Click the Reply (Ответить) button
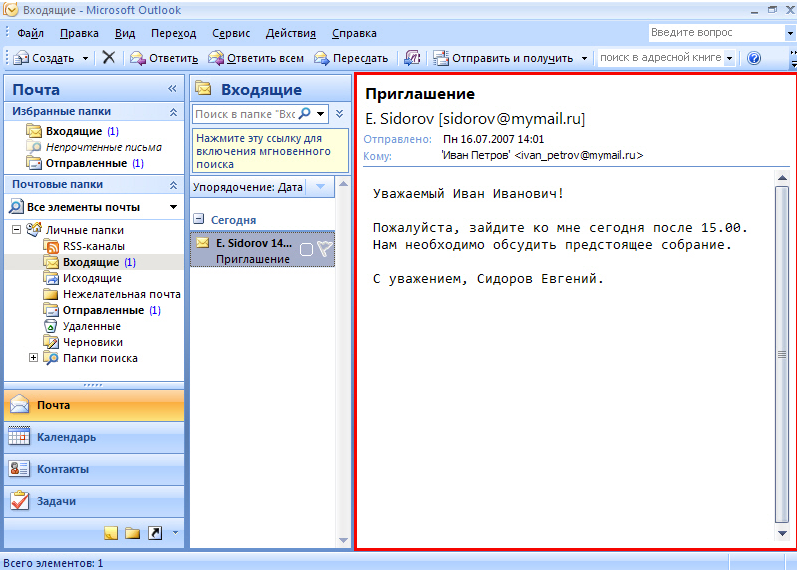The image size is (797, 570). (164, 58)
